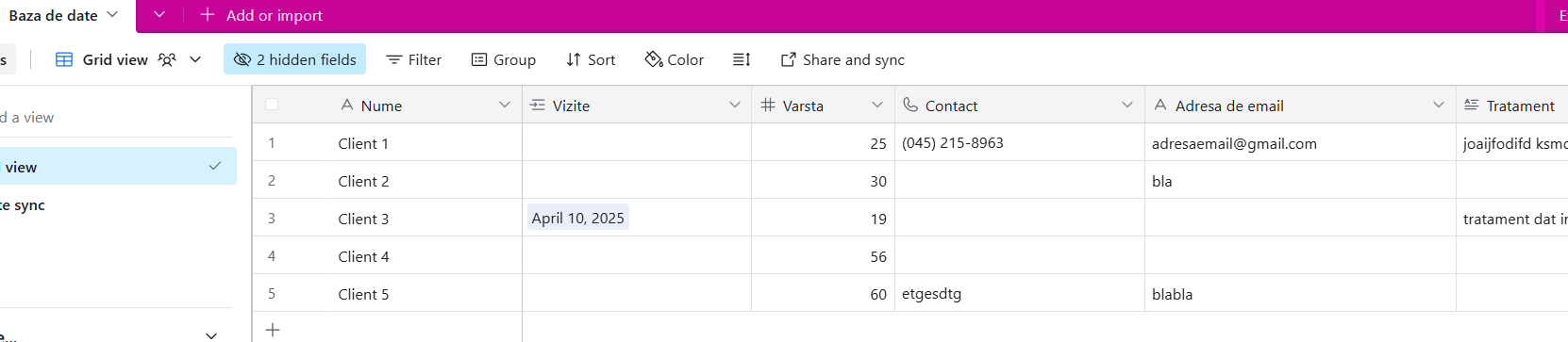Open the Group records option
The image size is (1568, 342).
coord(504,59)
